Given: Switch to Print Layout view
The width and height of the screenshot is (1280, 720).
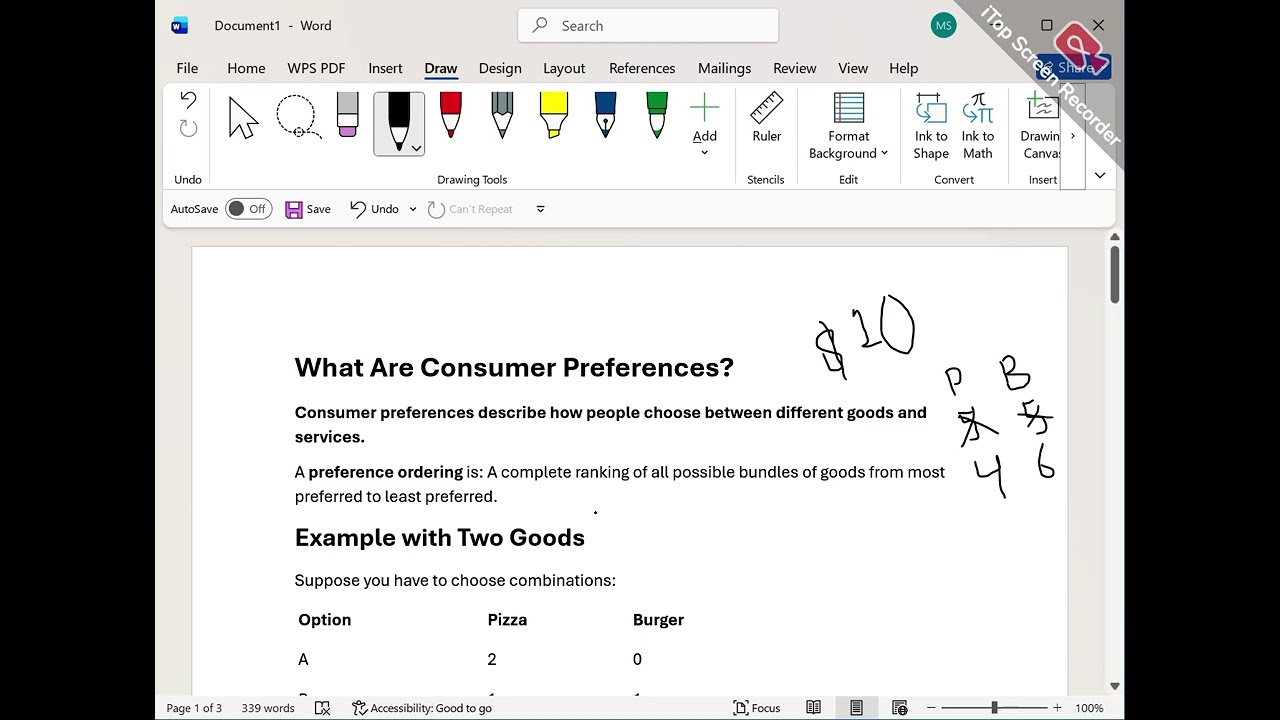Looking at the screenshot, I should (x=857, y=708).
